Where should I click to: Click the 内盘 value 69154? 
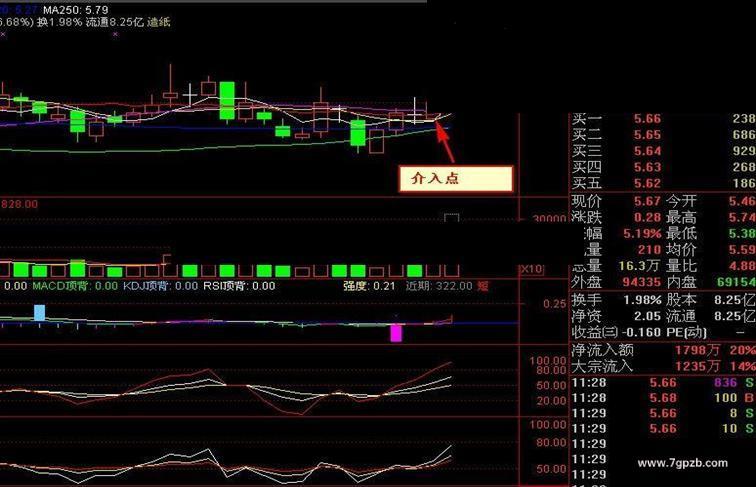tap(736, 282)
